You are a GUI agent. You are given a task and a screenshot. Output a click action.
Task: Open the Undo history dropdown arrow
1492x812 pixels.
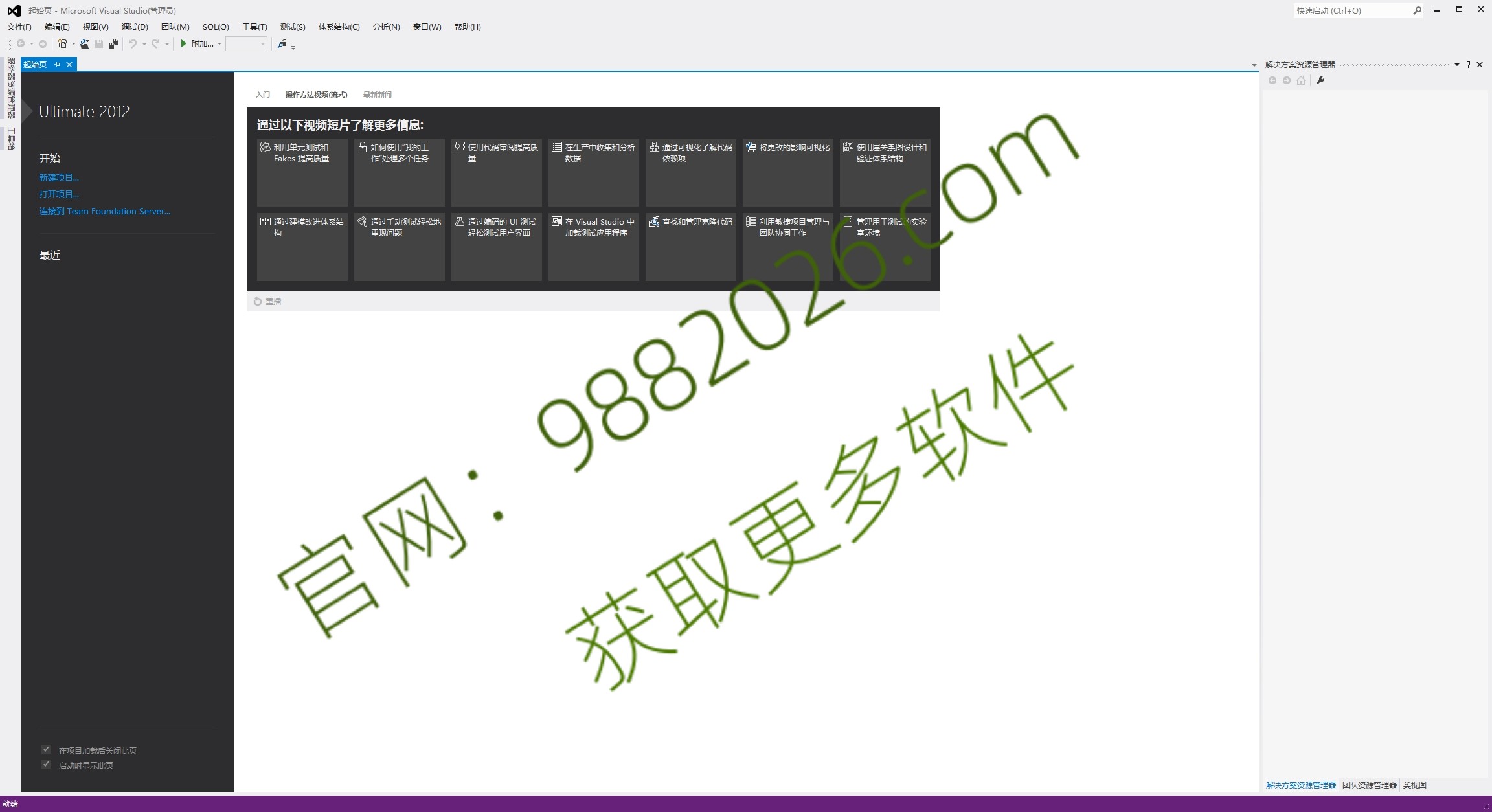144,44
